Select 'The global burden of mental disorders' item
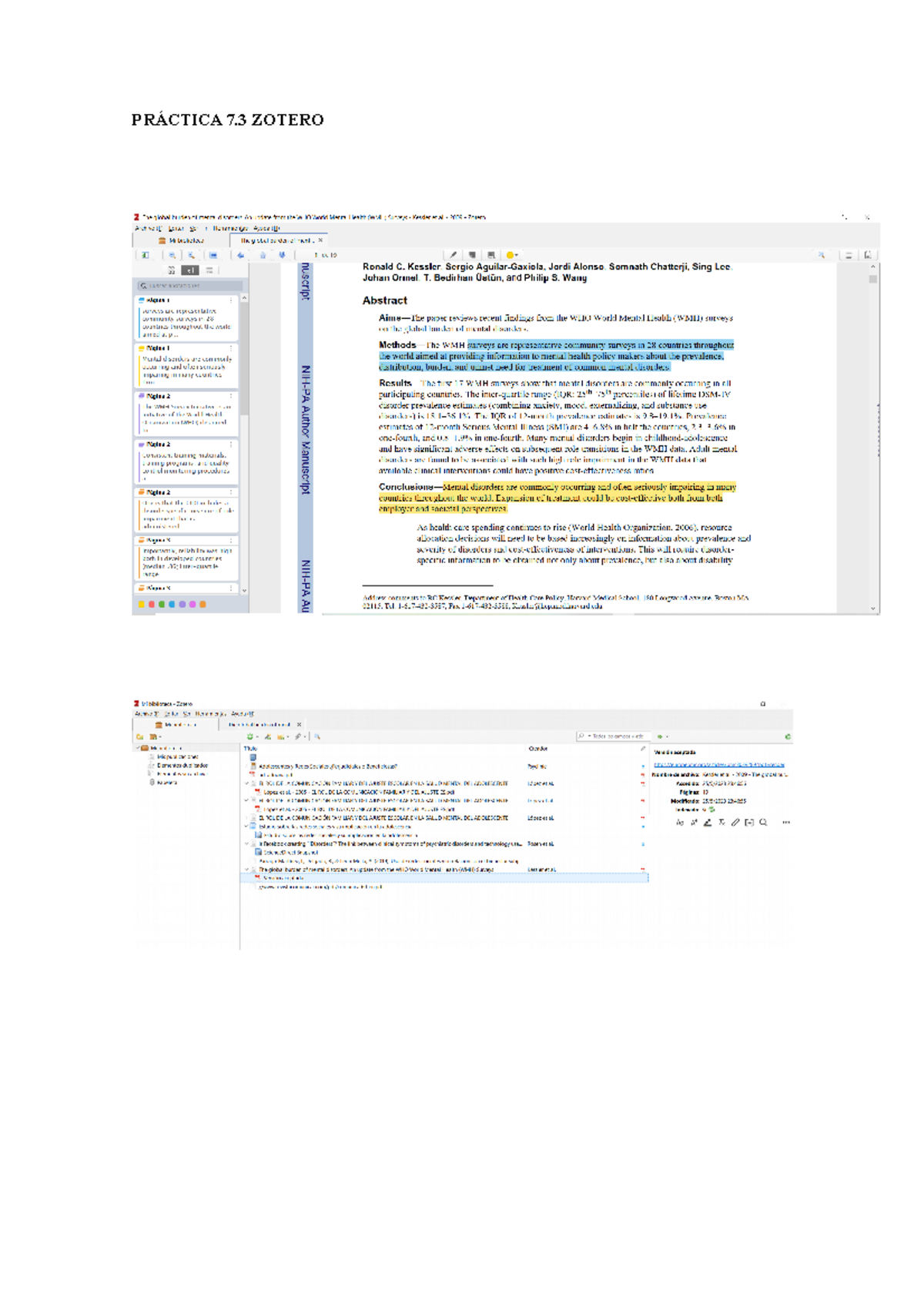Image resolution: width=924 pixels, height=1308 pixels. tap(445, 870)
